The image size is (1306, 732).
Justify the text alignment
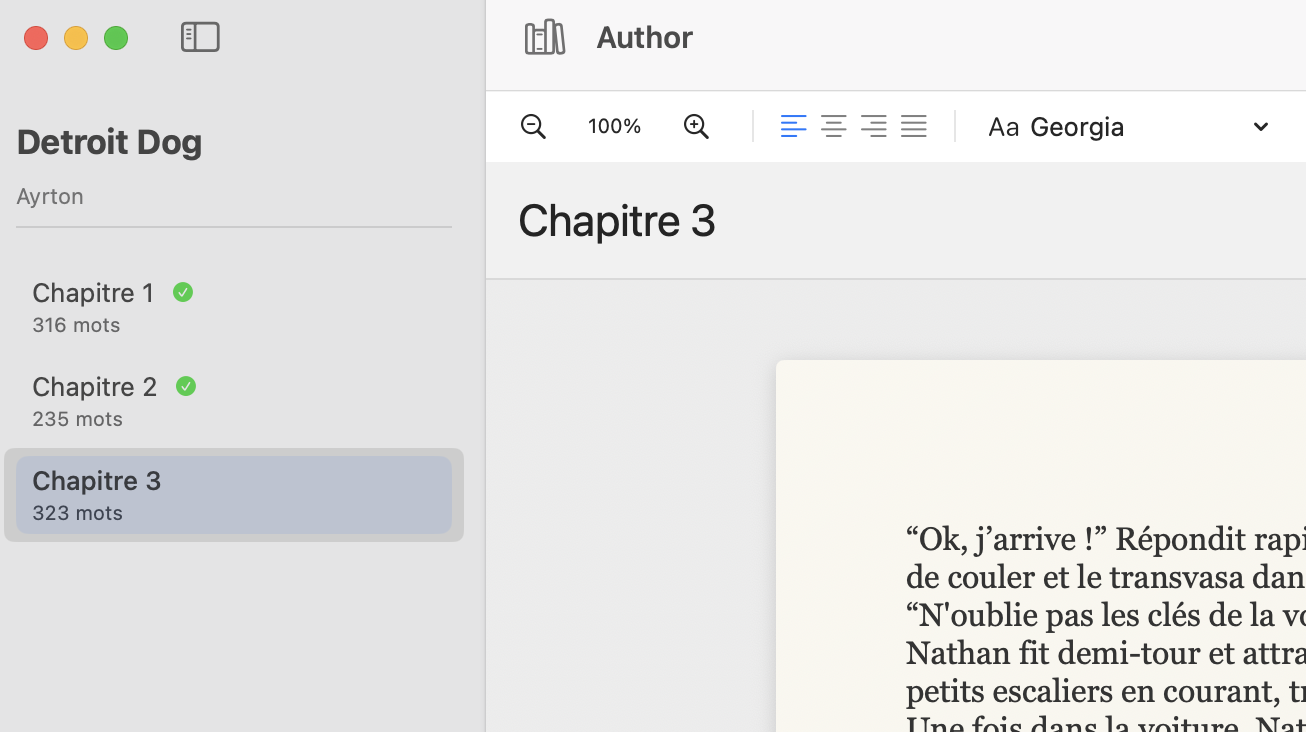(x=913, y=126)
